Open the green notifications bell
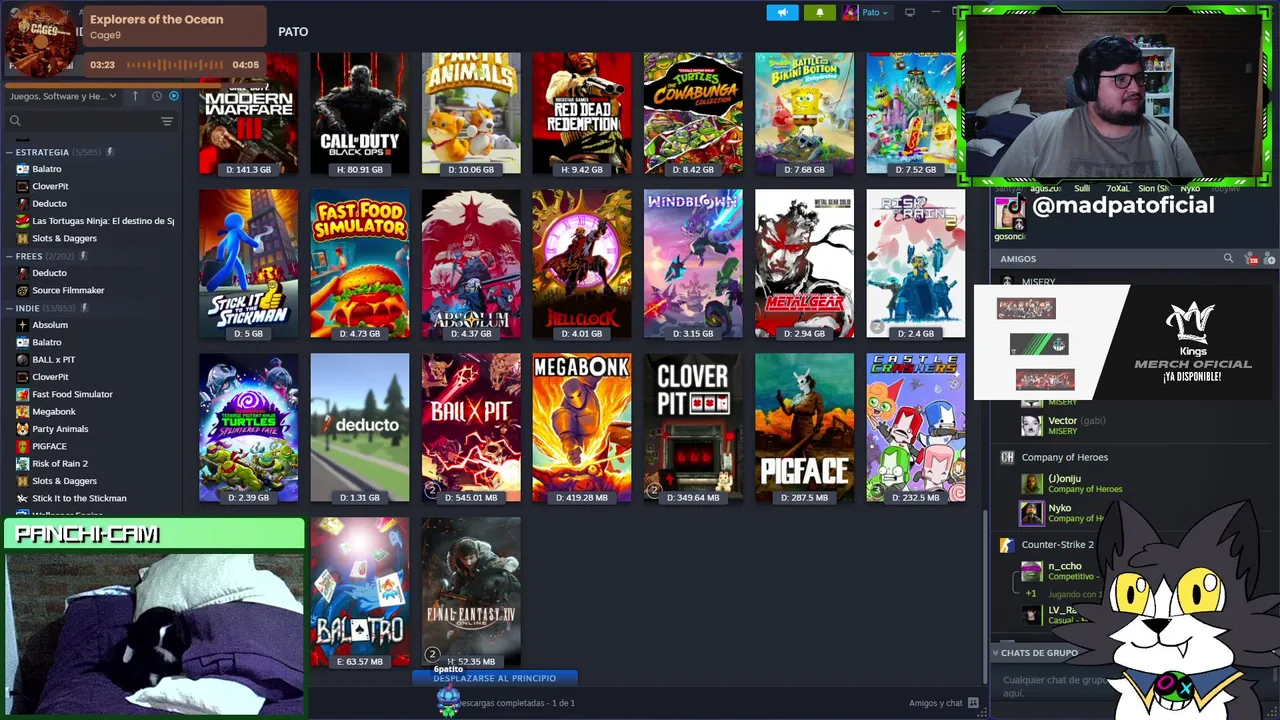 click(x=819, y=12)
